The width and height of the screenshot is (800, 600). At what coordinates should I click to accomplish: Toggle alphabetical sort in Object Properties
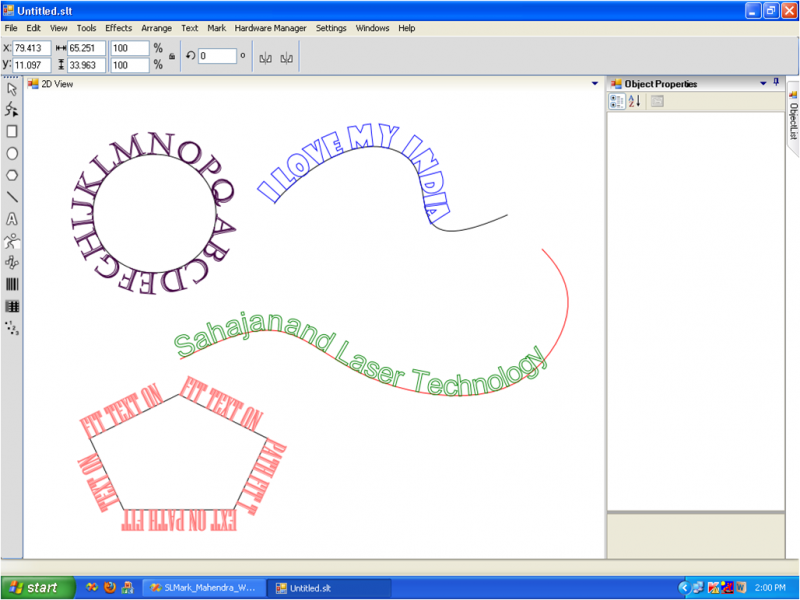pos(634,101)
